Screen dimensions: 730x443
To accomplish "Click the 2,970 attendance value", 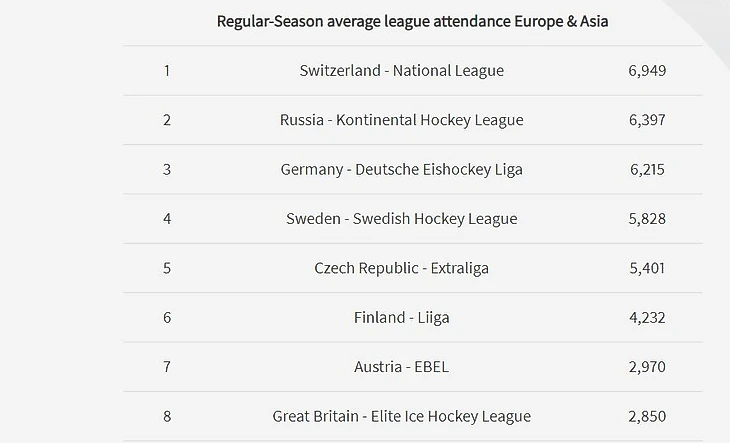I will coord(647,367).
